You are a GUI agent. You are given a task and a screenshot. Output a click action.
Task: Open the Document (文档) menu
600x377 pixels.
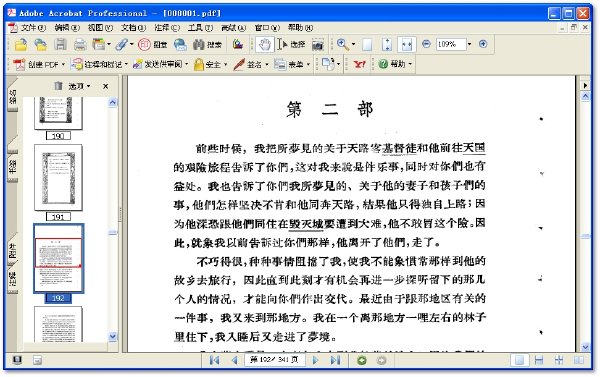point(134,28)
